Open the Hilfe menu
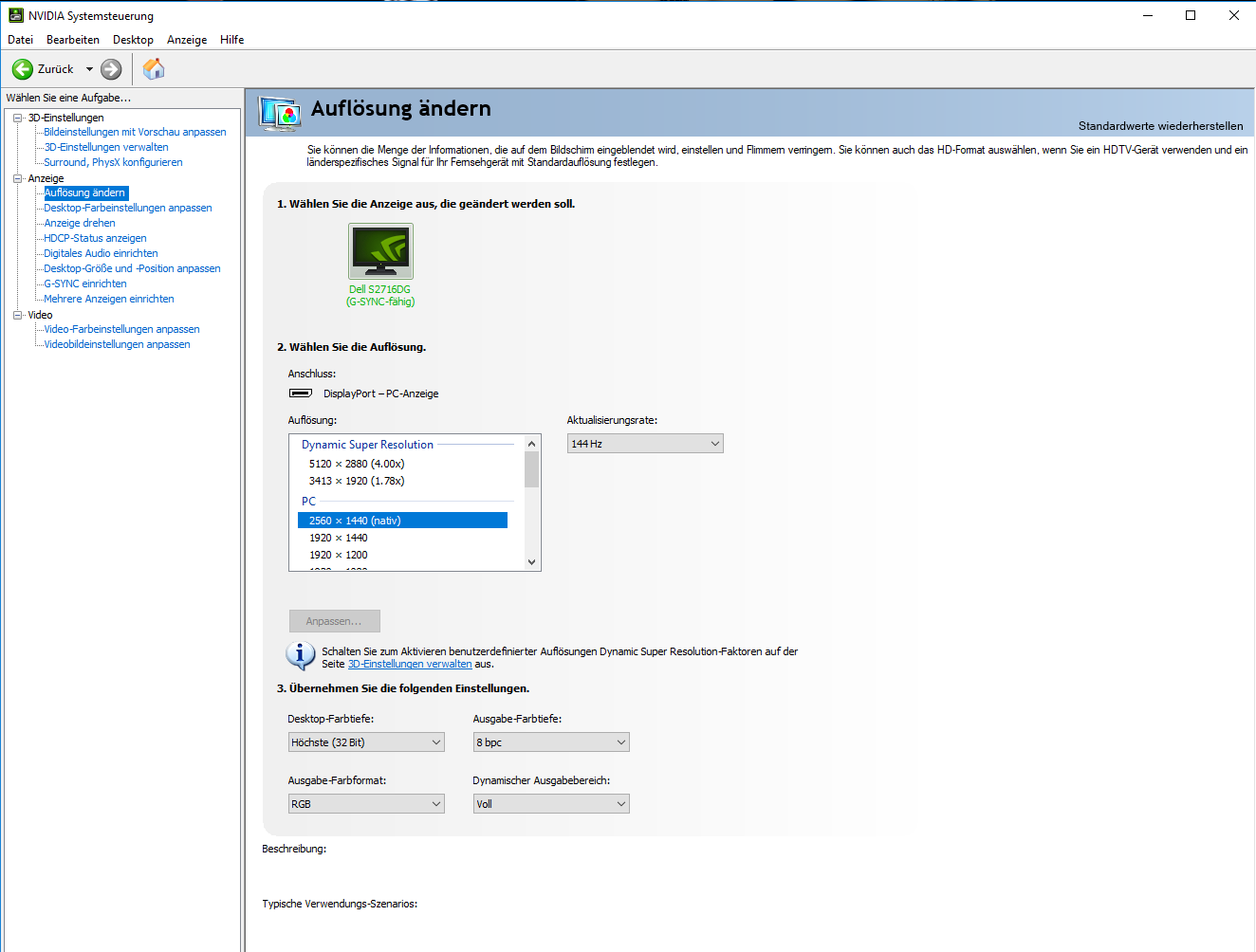 (232, 40)
